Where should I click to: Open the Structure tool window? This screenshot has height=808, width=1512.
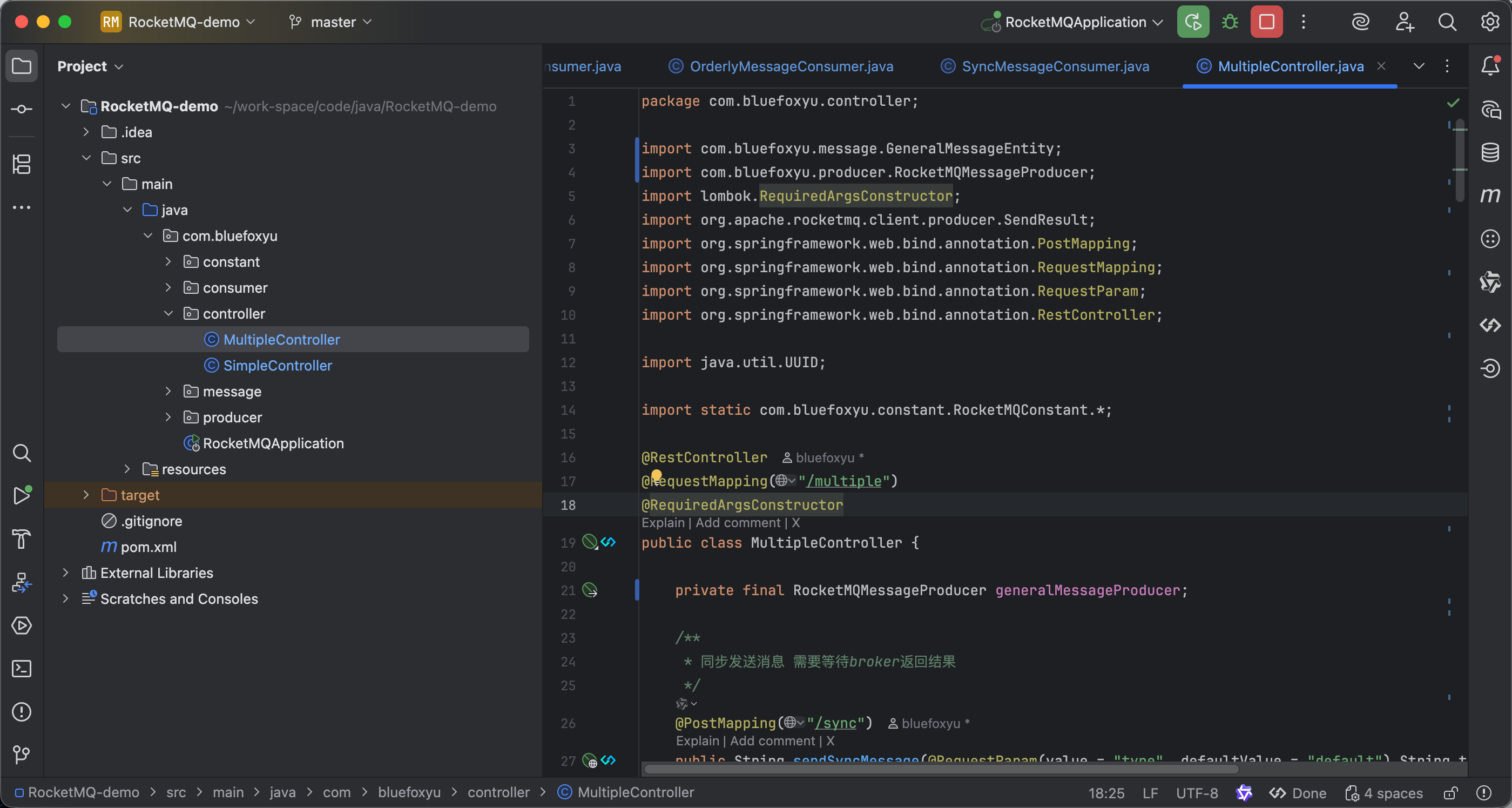tap(22, 164)
